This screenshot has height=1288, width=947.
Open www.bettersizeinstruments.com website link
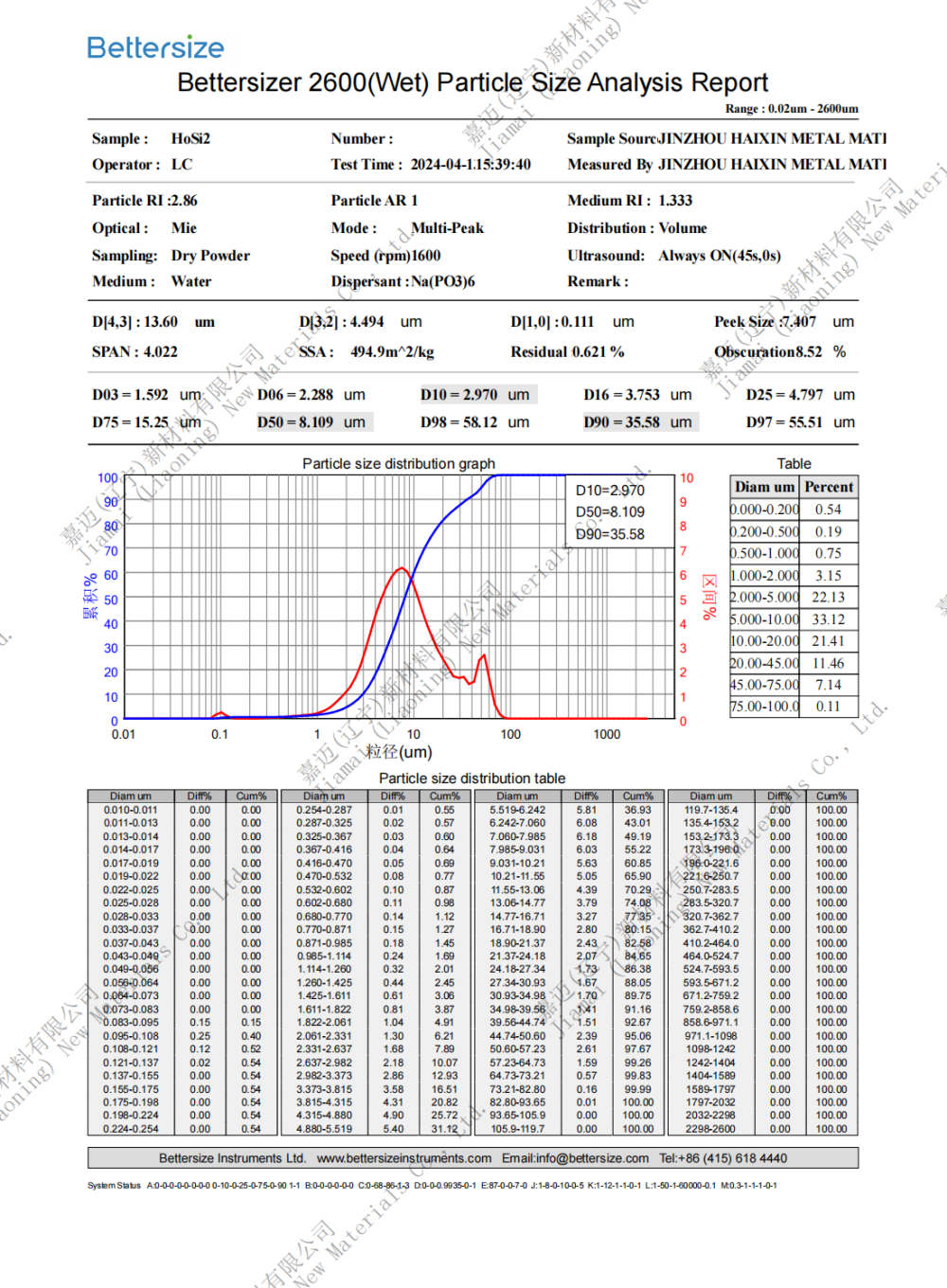click(403, 1158)
